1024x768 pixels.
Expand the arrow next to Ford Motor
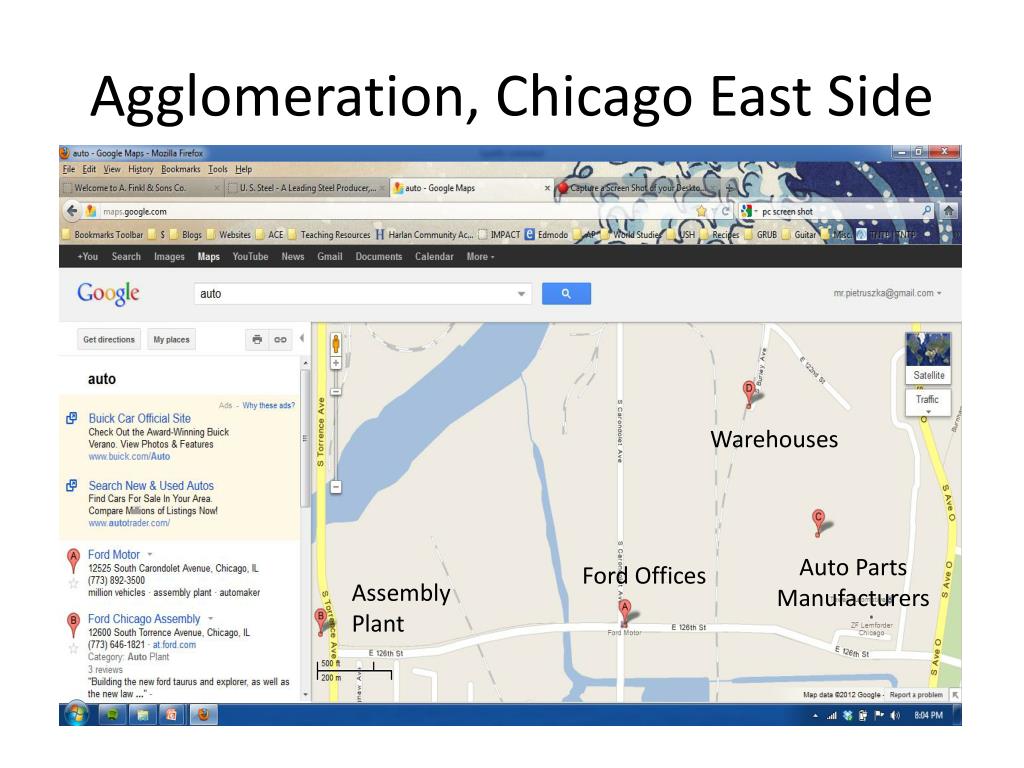click(x=150, y=554)
